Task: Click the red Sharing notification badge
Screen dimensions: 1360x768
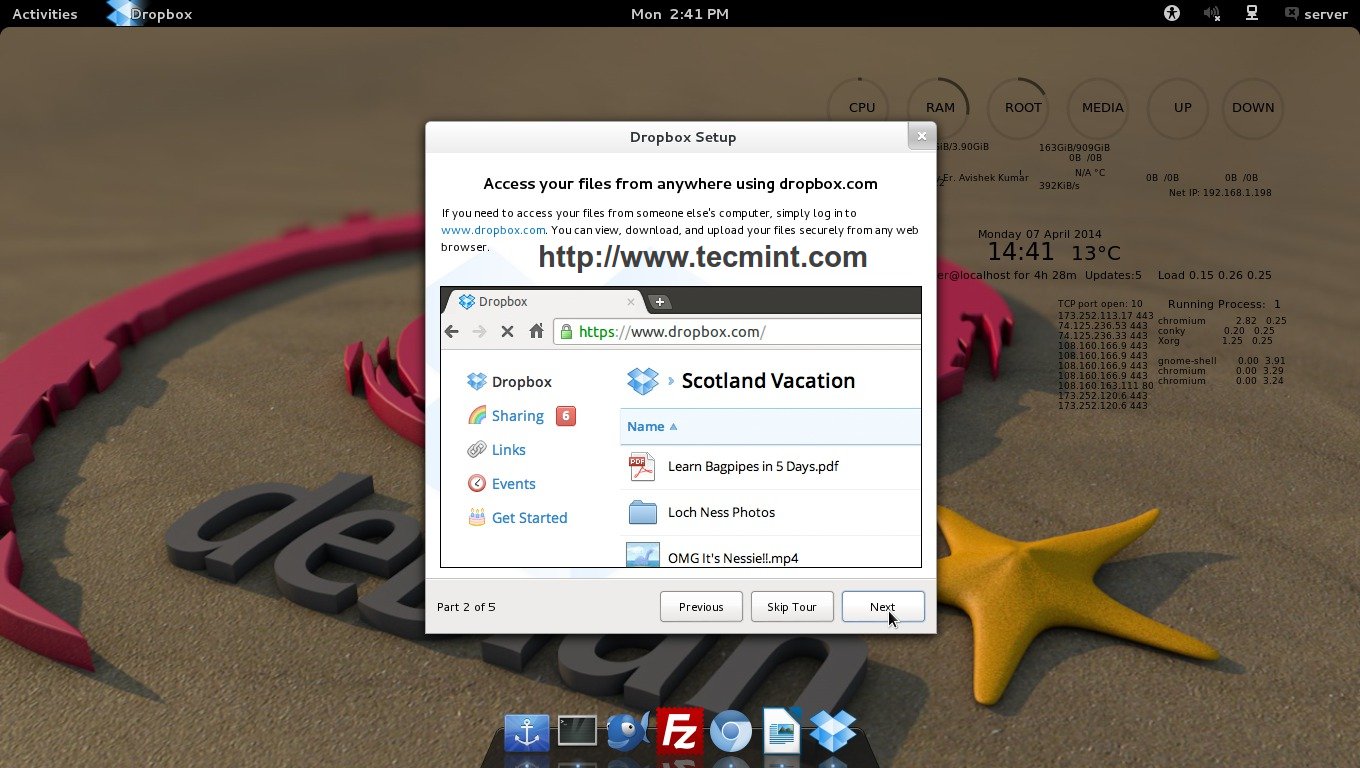Action: [x=565, y=415]
